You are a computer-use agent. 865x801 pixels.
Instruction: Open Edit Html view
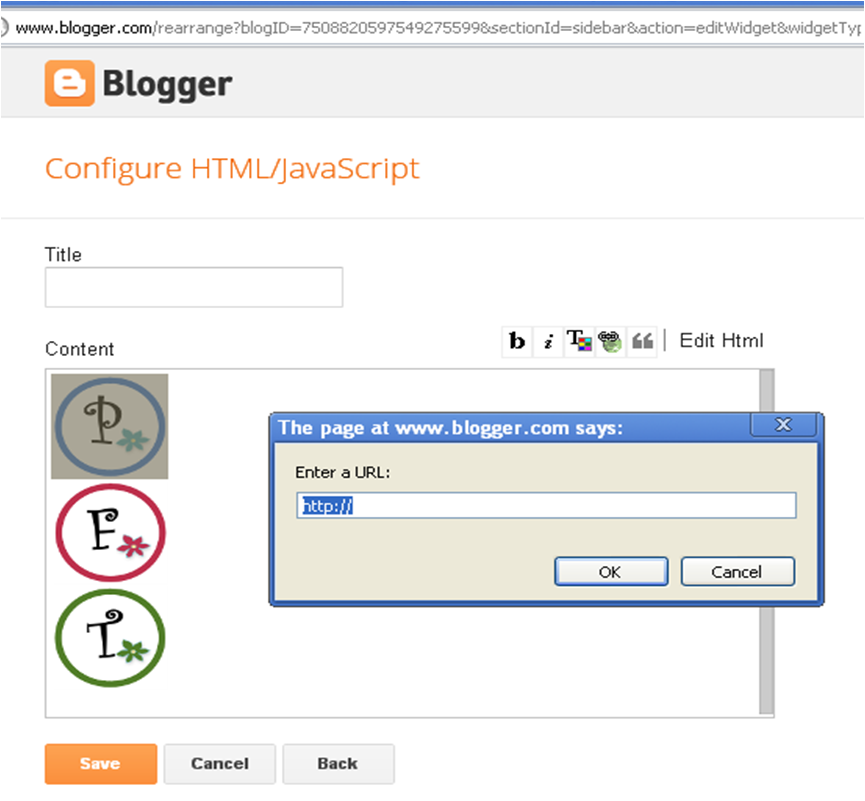(x=720, y=340)
